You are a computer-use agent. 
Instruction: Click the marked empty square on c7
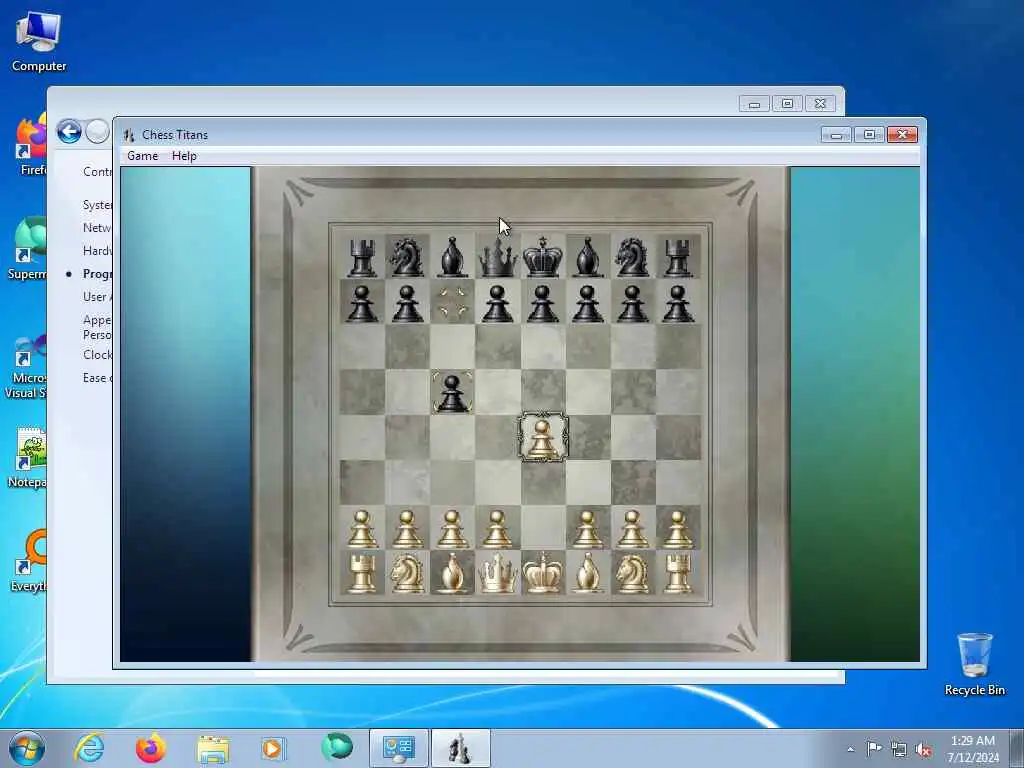click(452, 302)
